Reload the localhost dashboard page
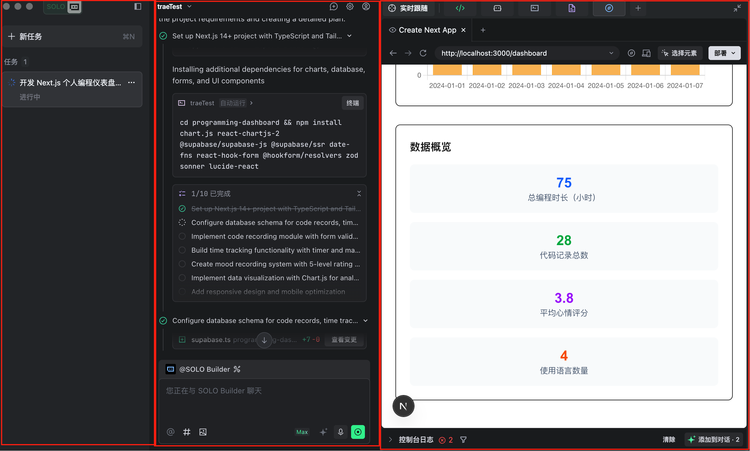The height and width of the screenshot is (451, 750). point(423,53)
